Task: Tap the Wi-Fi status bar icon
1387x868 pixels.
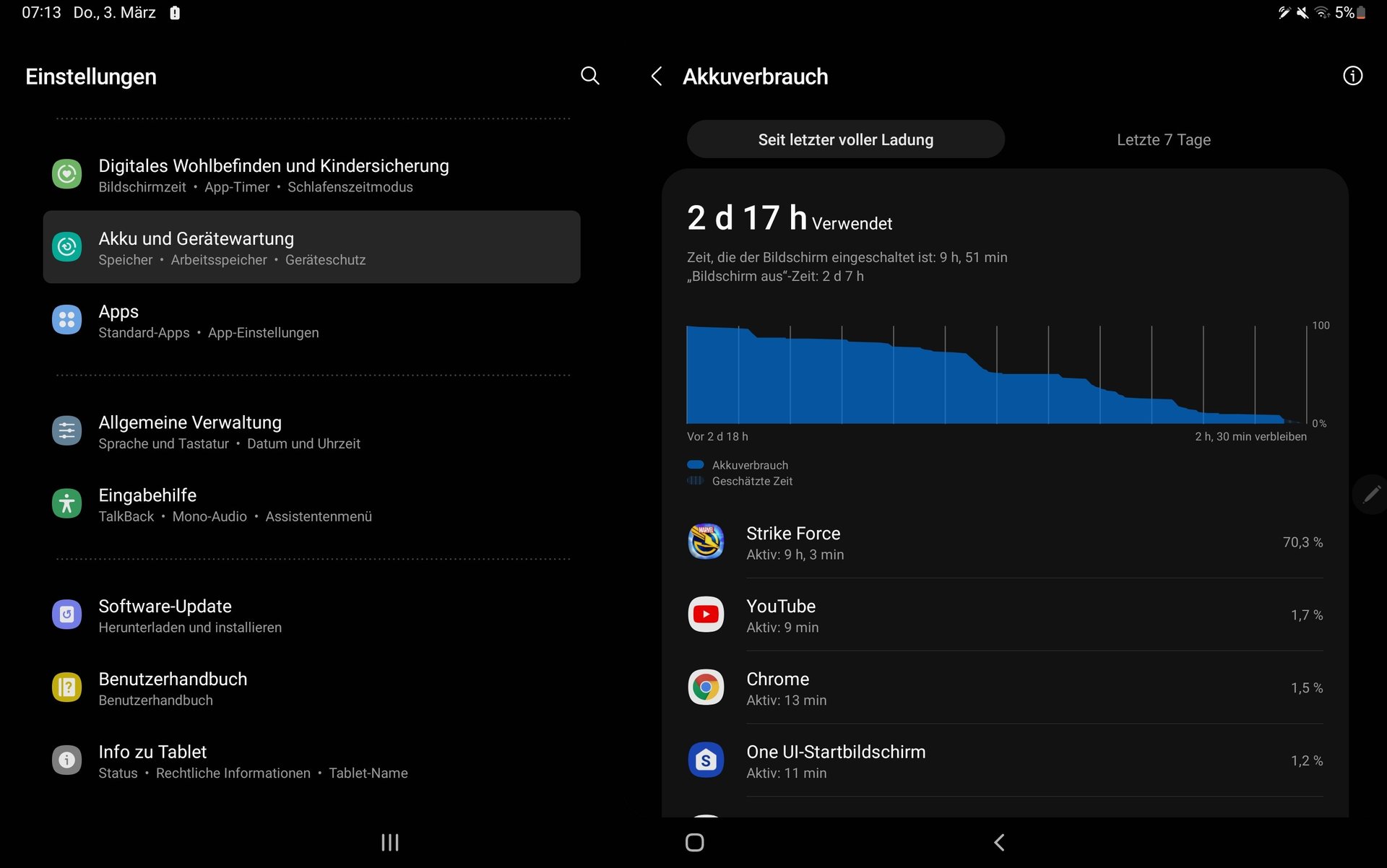Action: [x=1322, y=12]
